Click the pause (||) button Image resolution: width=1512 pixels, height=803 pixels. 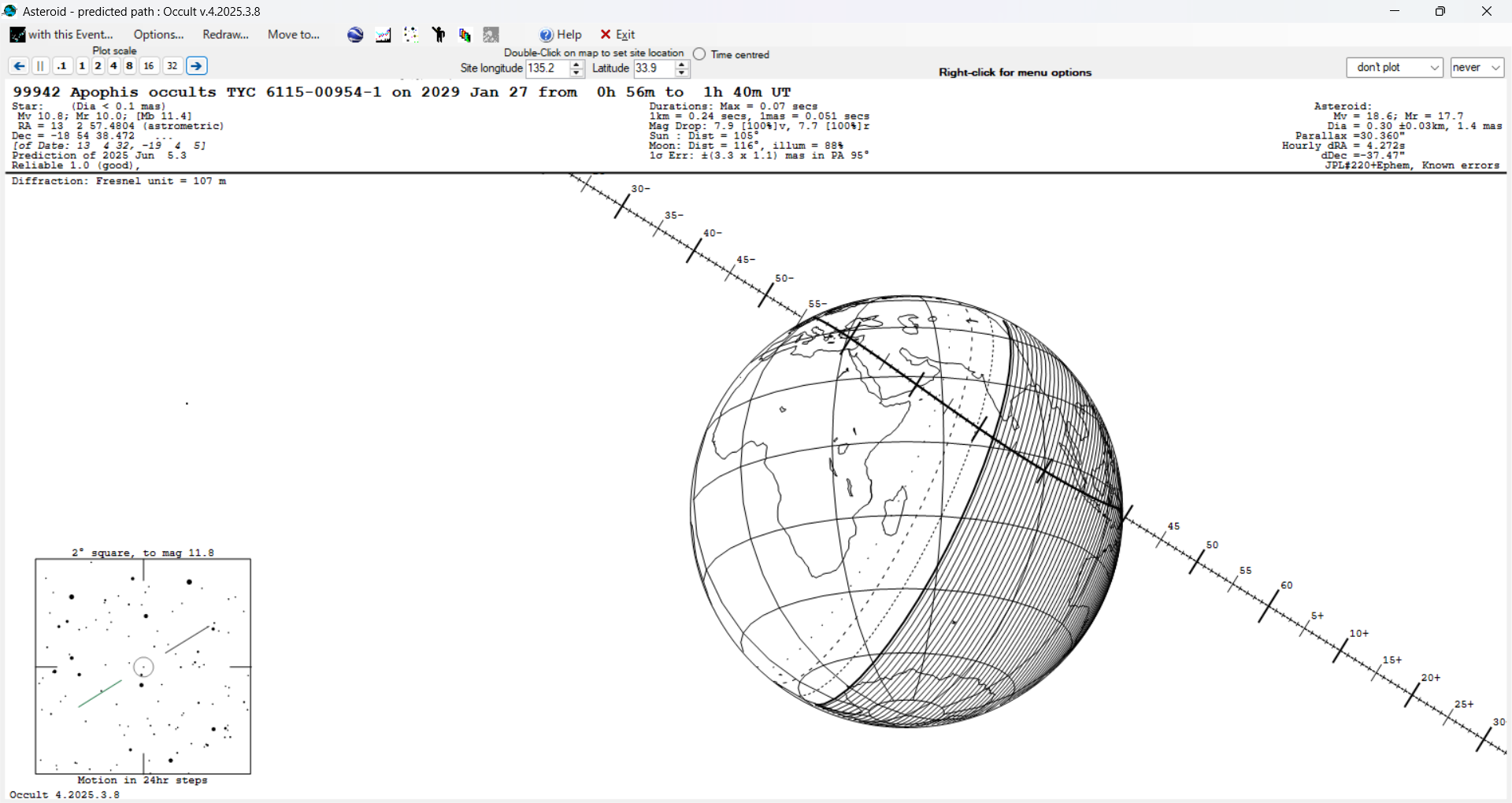[x=41, y=66]
